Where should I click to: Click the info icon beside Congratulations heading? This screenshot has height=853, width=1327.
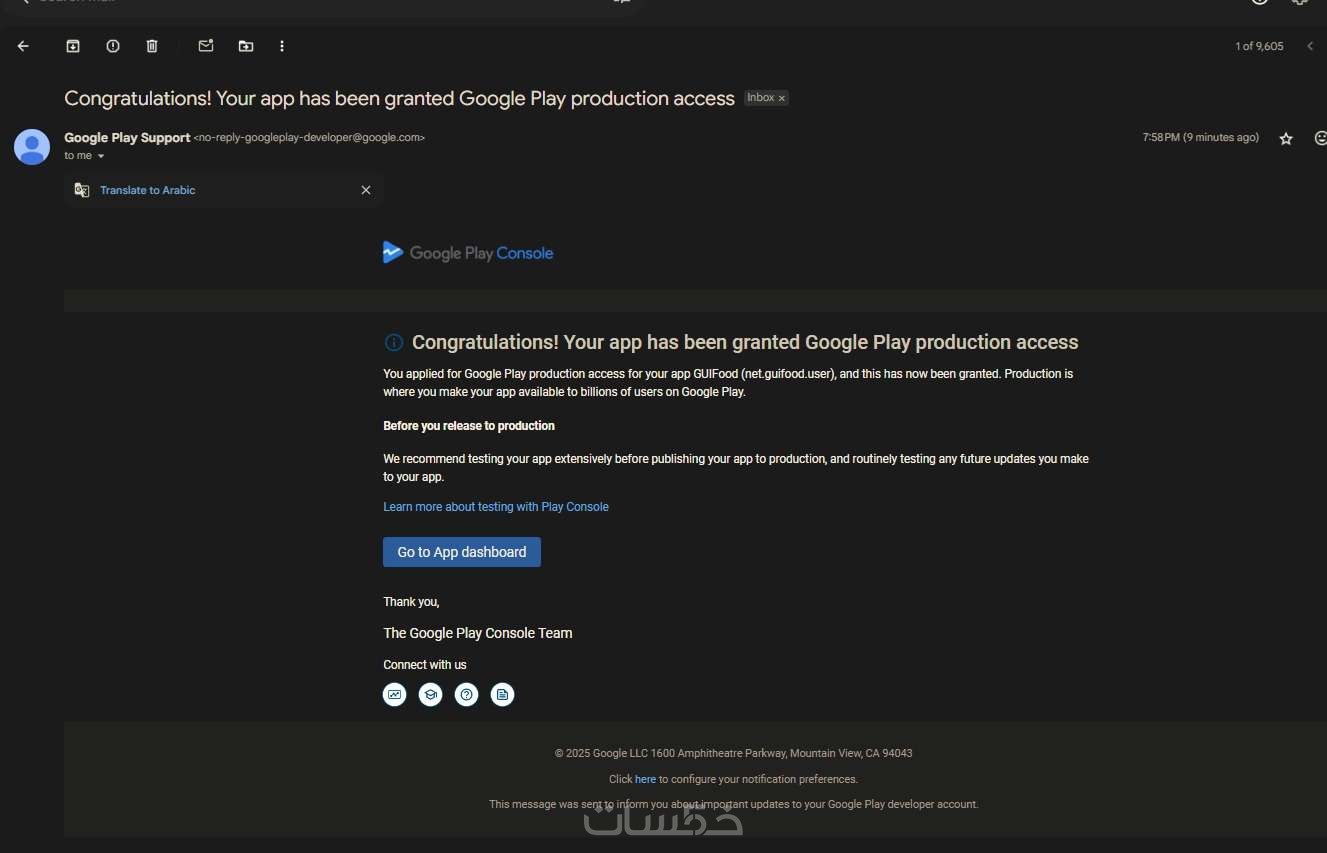394,343
